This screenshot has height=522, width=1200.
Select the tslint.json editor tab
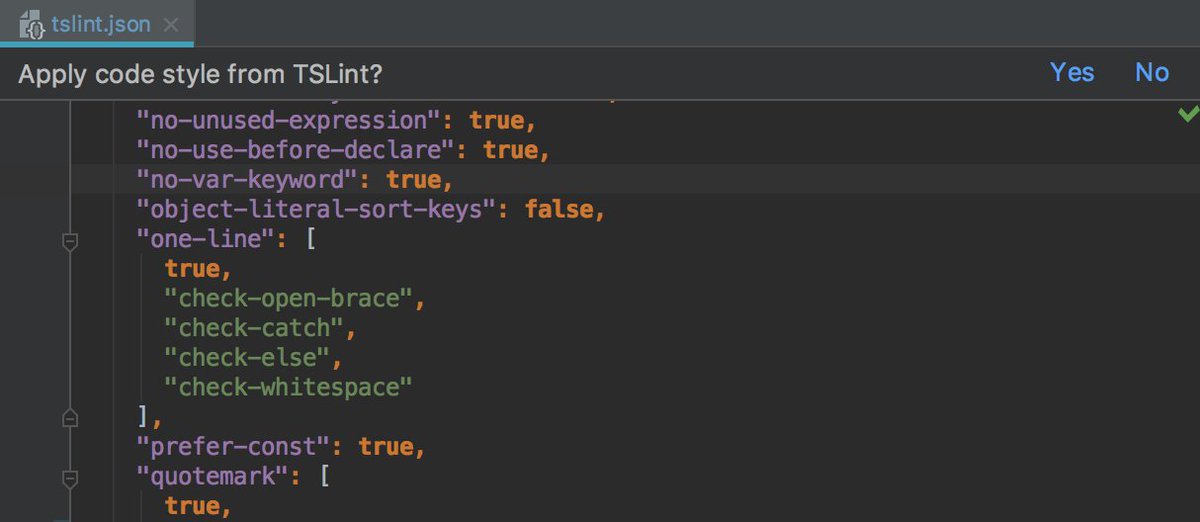pyautogui.click(x=97, y=23)
